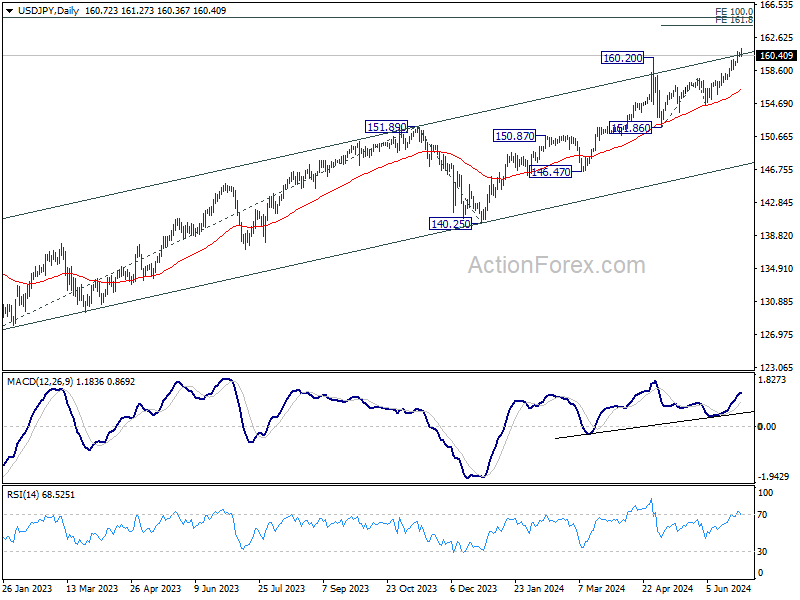Click the 160.200 price label
This screenshot has width=800, height=600.
pos(622,58)
